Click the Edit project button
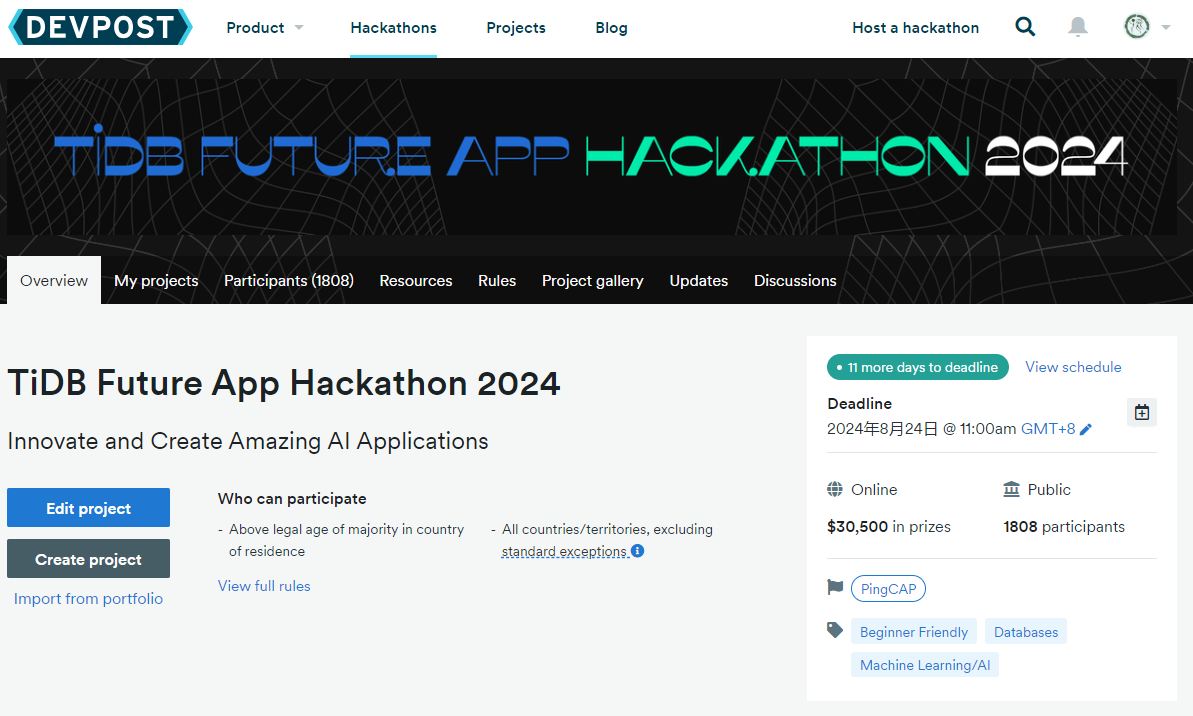The image size is (1193, 716). click(88, 508)
